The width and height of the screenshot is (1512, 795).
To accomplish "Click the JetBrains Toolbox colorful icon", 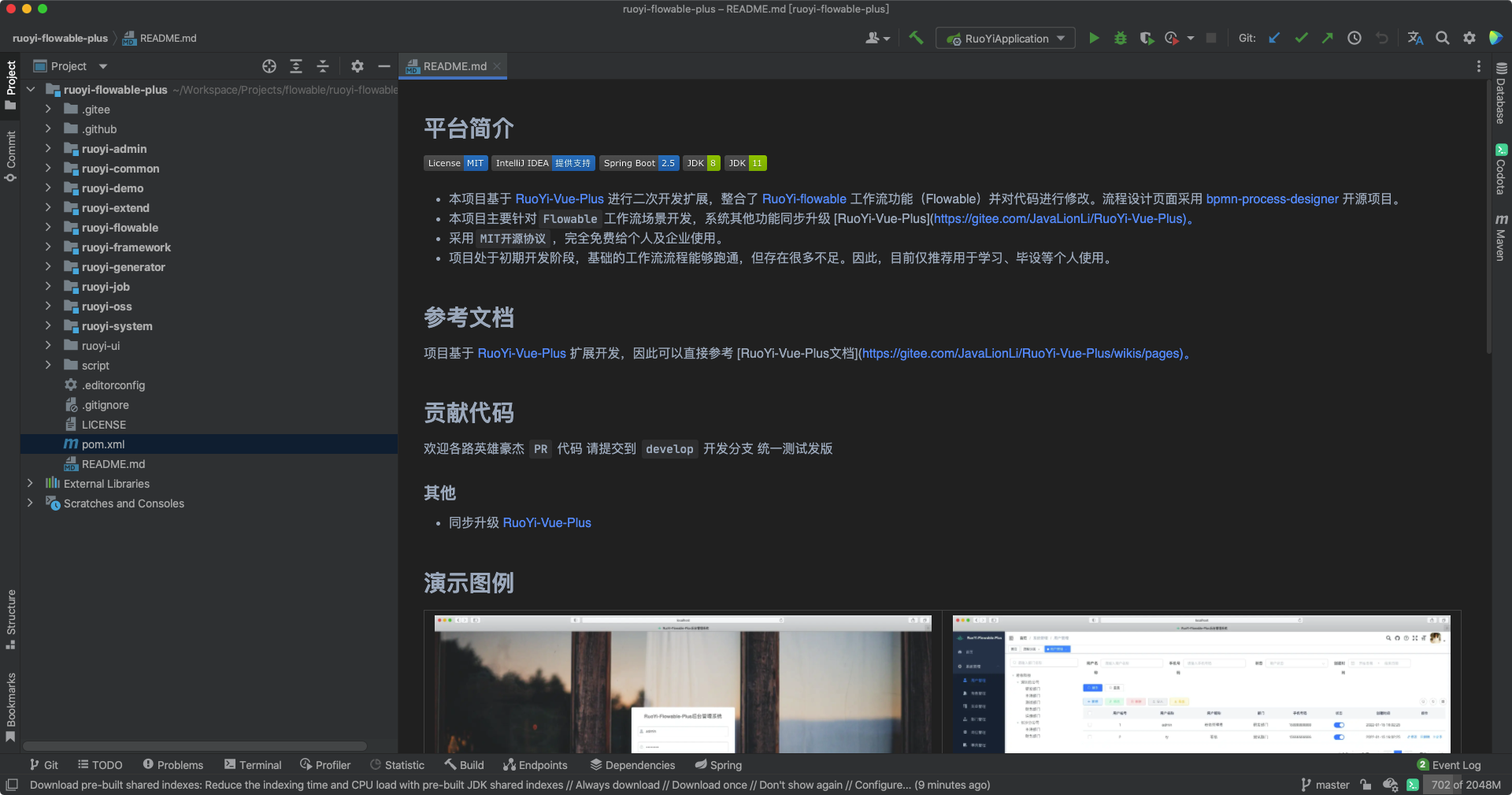I will (1495, 38).
